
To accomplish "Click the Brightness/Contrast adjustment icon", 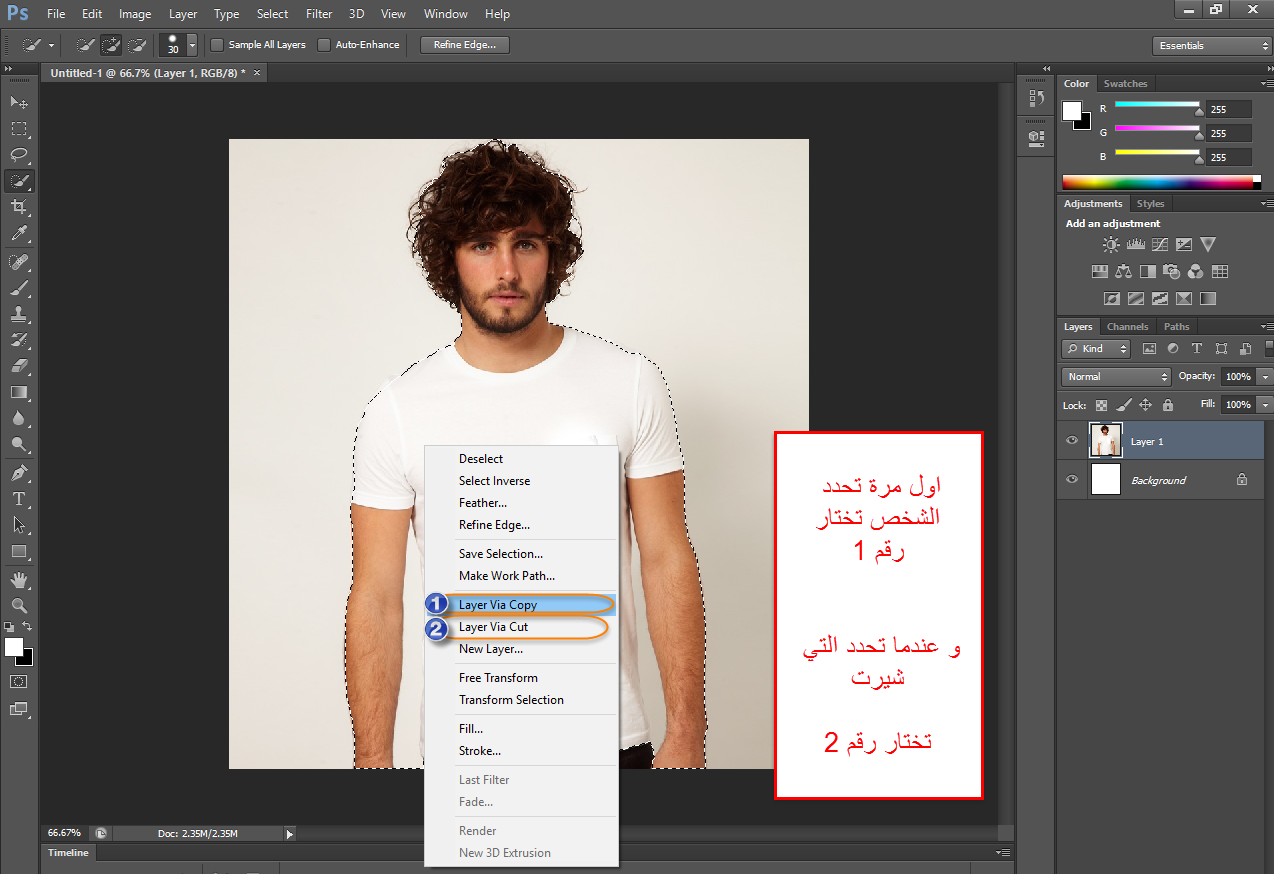I will tap(1111, 245).
